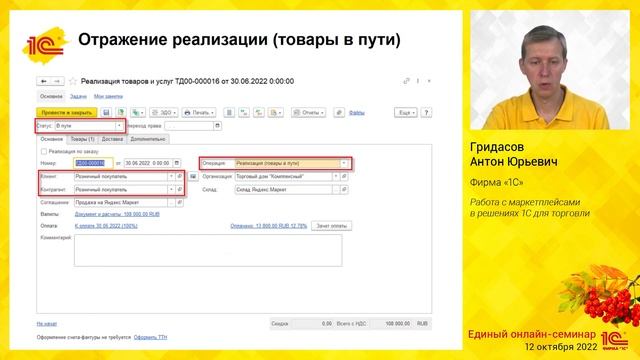
Task: Add document to favorites with the star
Action: pos(73,81)
